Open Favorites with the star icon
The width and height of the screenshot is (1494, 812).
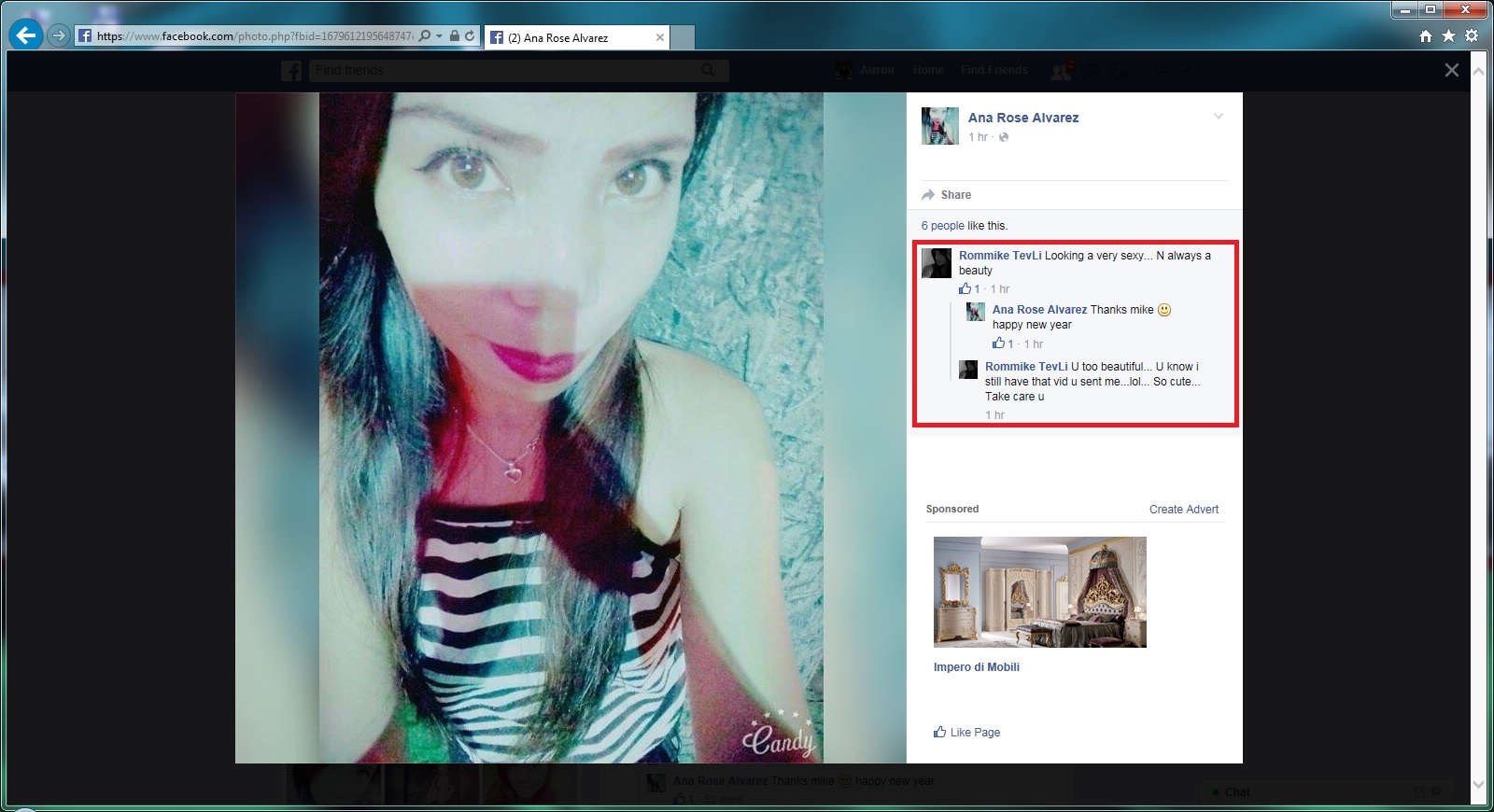[x=1448, y=36]
